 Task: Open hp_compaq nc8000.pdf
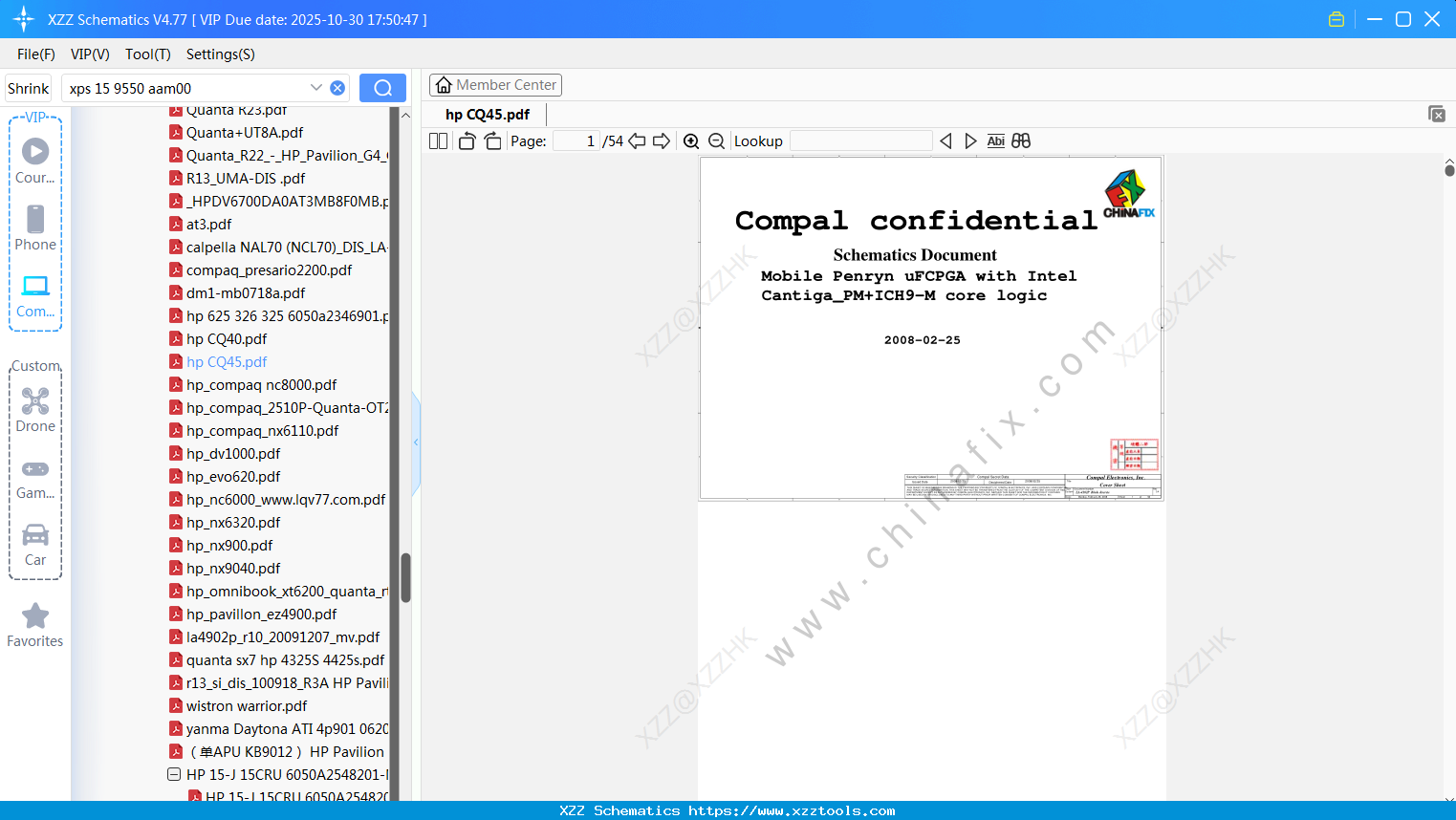(x=261, y=385)
